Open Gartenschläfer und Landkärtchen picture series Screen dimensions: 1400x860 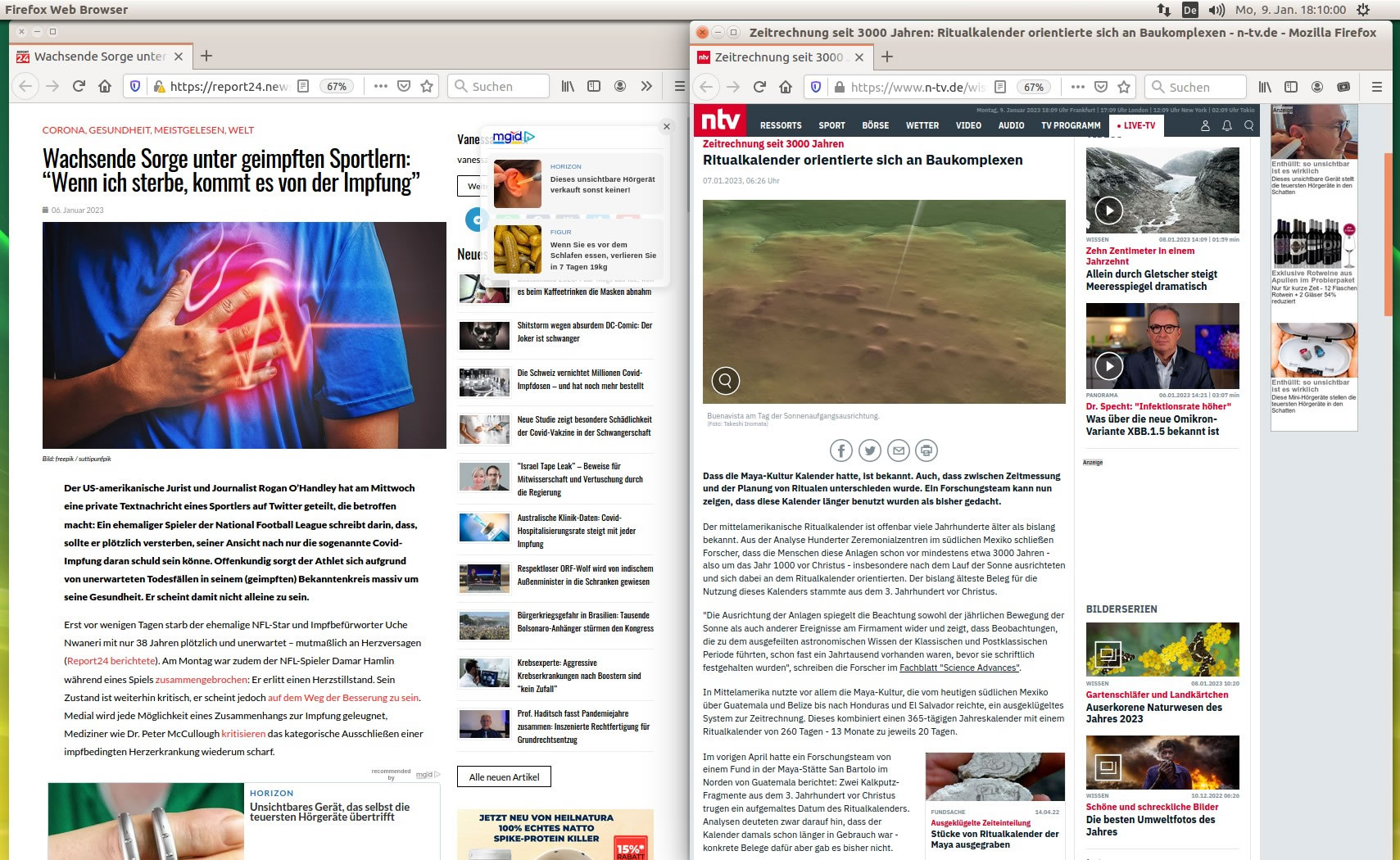pos(1157,695)
